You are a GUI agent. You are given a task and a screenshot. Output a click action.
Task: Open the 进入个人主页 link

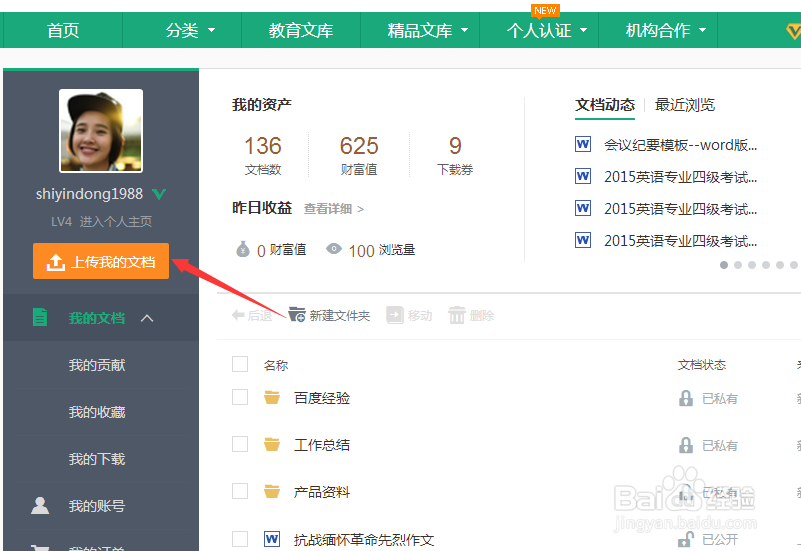coord(116,221)
